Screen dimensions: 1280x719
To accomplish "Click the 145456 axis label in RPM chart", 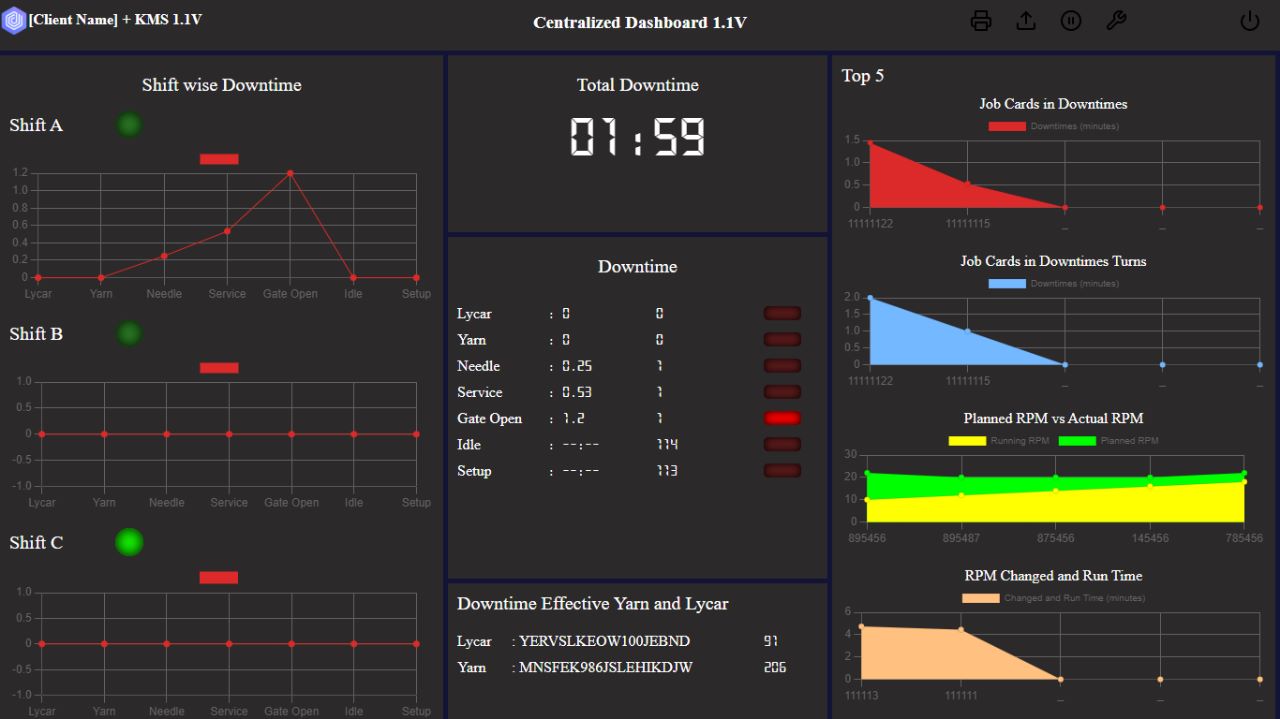I will click(1150, 538).
